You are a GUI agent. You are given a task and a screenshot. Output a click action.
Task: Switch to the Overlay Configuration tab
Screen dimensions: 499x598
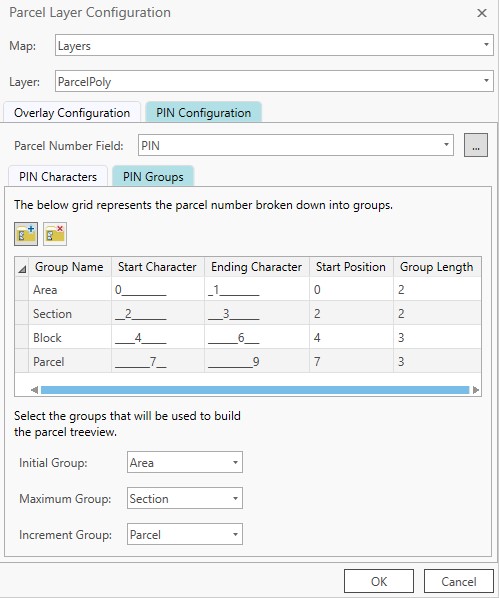(x=72, y=113)
